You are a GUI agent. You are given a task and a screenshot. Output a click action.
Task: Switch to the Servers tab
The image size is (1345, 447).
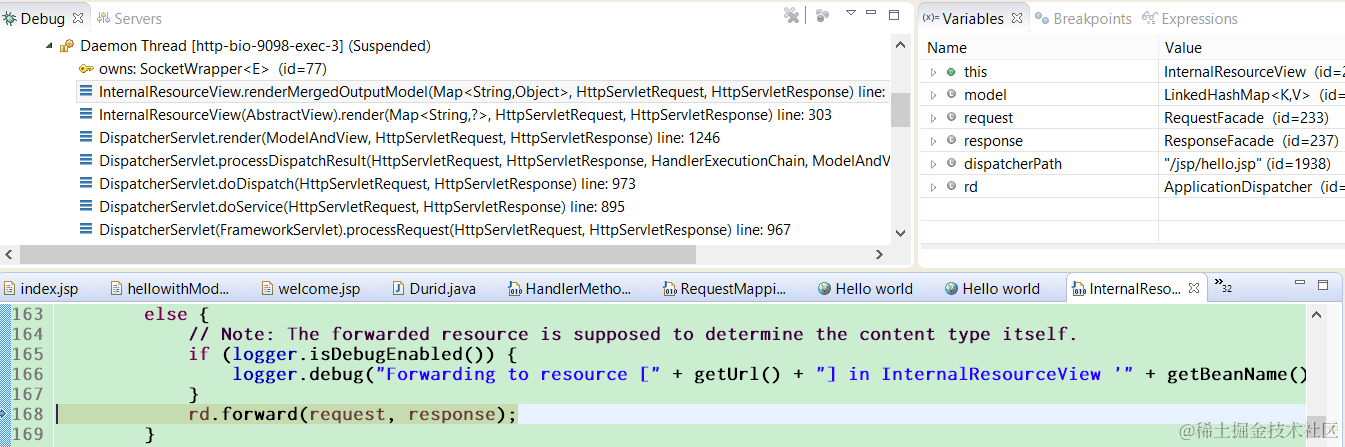tap(129, 18)
